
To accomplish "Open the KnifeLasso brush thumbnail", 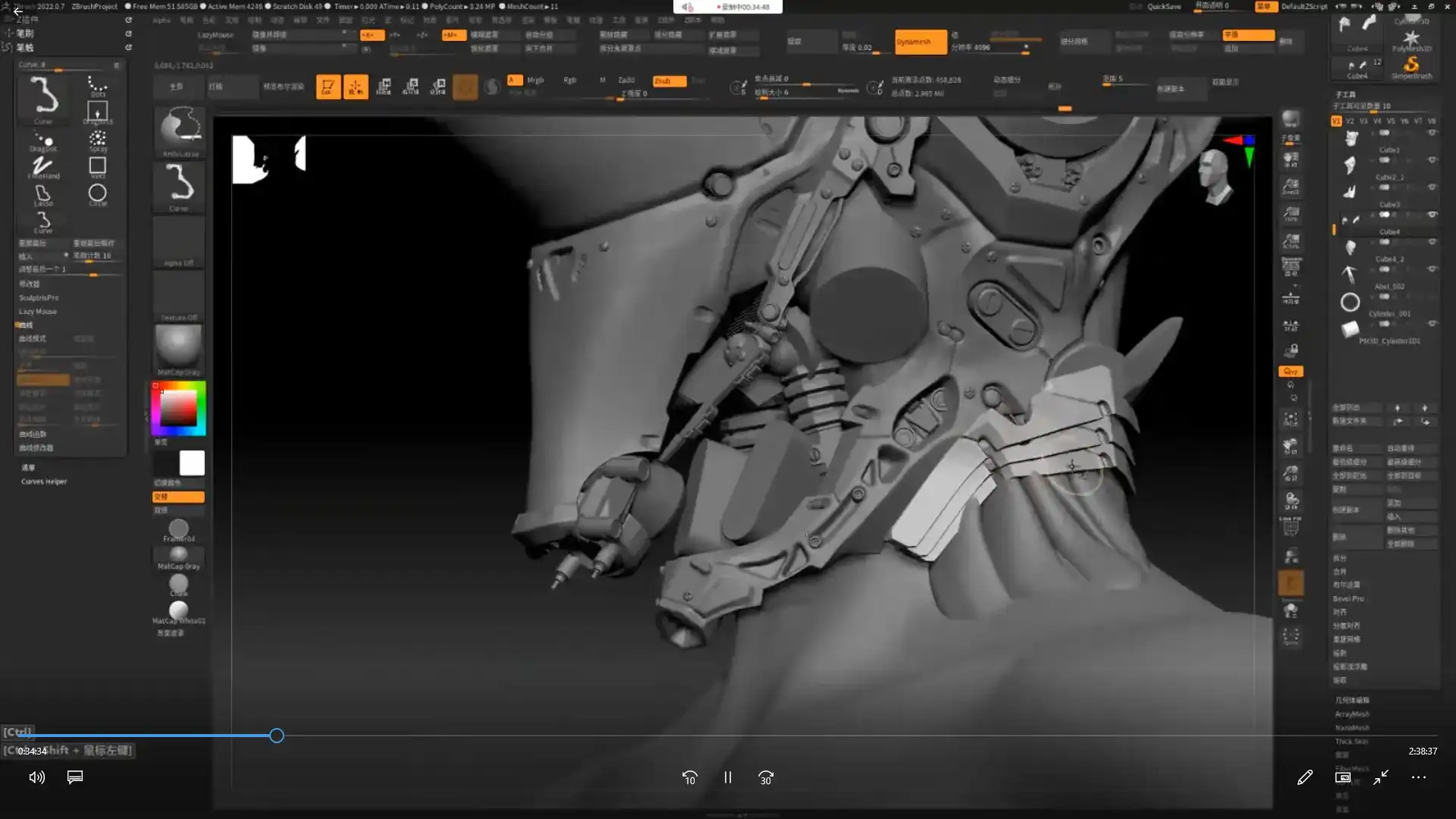I will coord(179,130).
